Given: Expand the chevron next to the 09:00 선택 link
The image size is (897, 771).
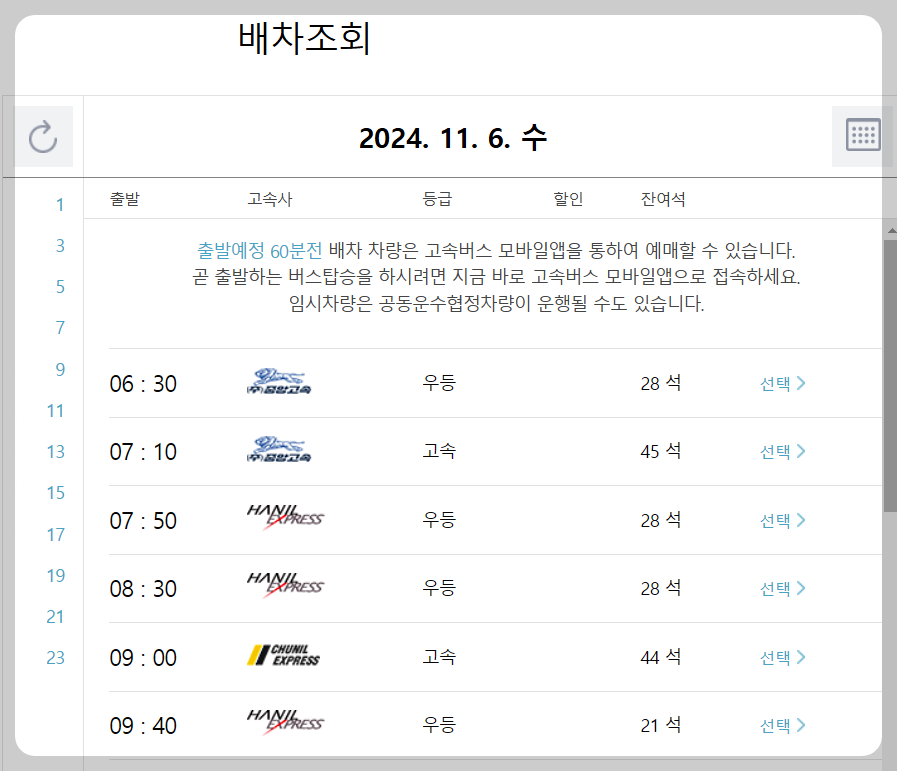Looking at the screenshot, I should 803,657.
